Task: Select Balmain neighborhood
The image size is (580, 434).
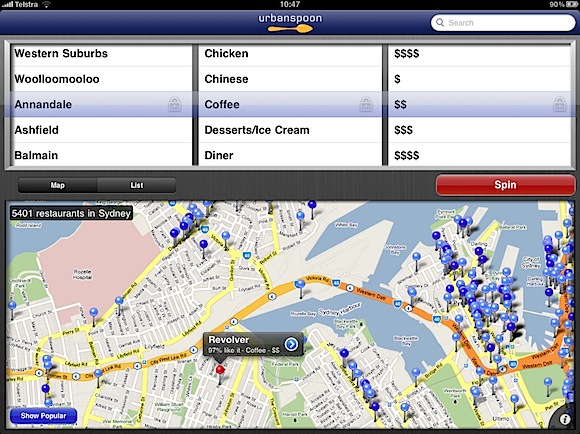Action: click(x=101, y=155)
